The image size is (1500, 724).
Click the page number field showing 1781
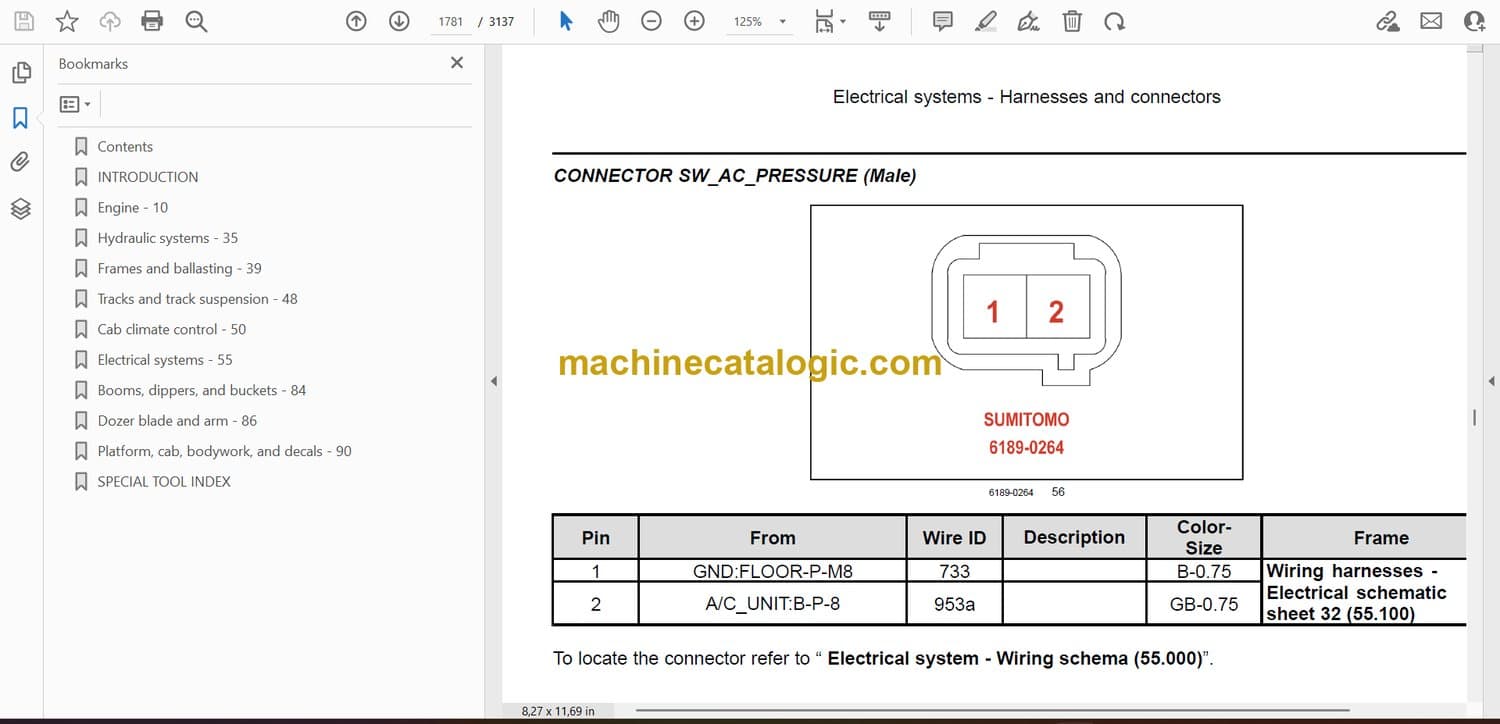pyautogui.click(x=451, y=21)
